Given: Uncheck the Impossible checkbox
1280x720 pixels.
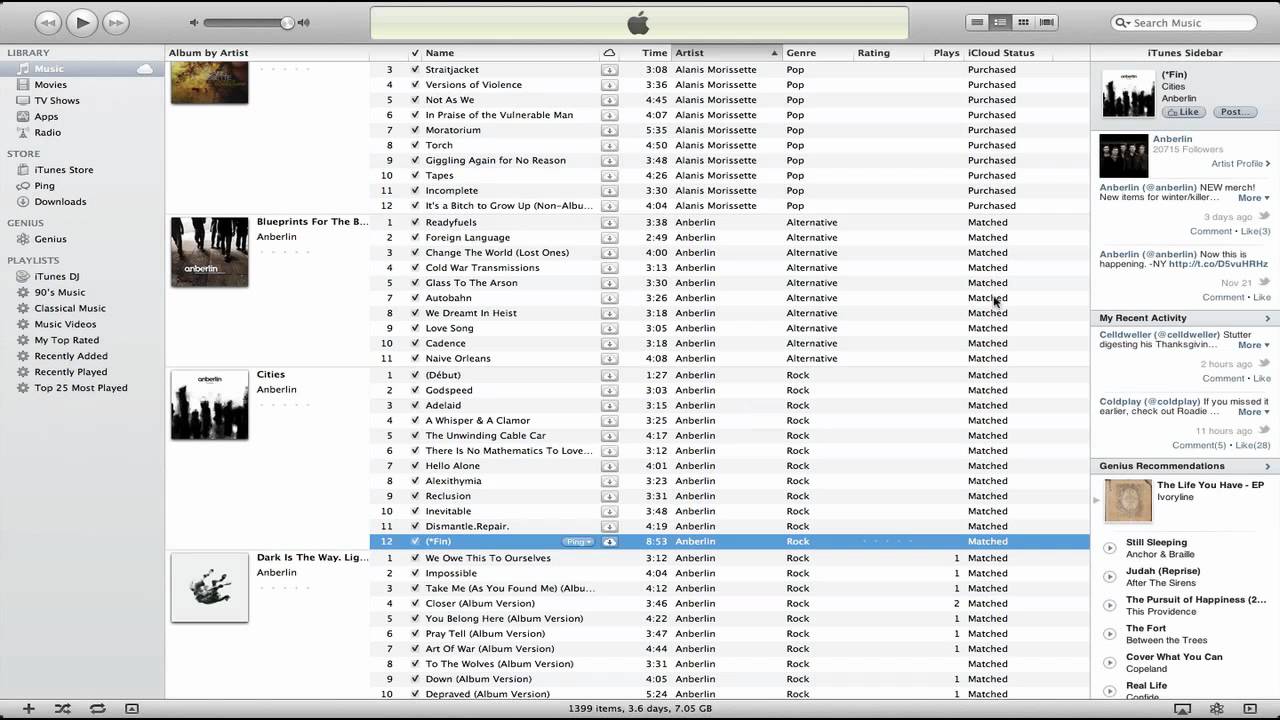Looking at the screenshot, I should click(415, 573).
